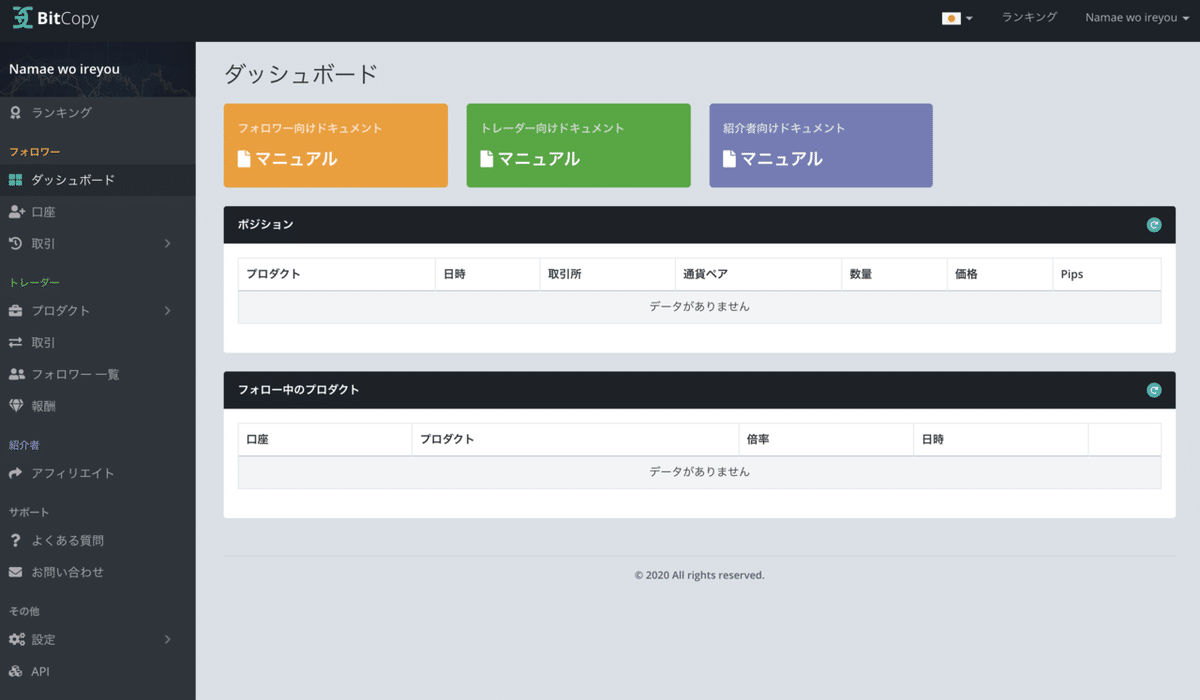Open ランキング in the top navigation
Viewport: 1200px width, 700px height.
(1029, 17)
